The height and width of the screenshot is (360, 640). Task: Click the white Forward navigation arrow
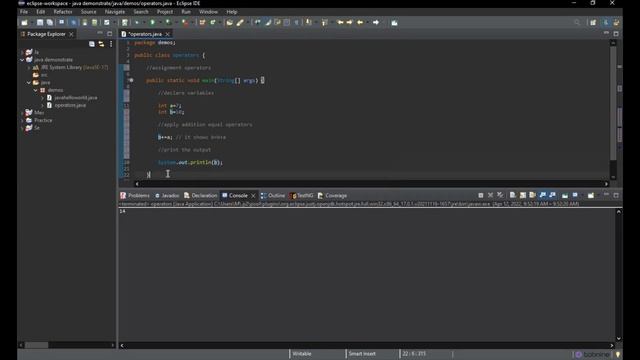[x=376, y=23]
